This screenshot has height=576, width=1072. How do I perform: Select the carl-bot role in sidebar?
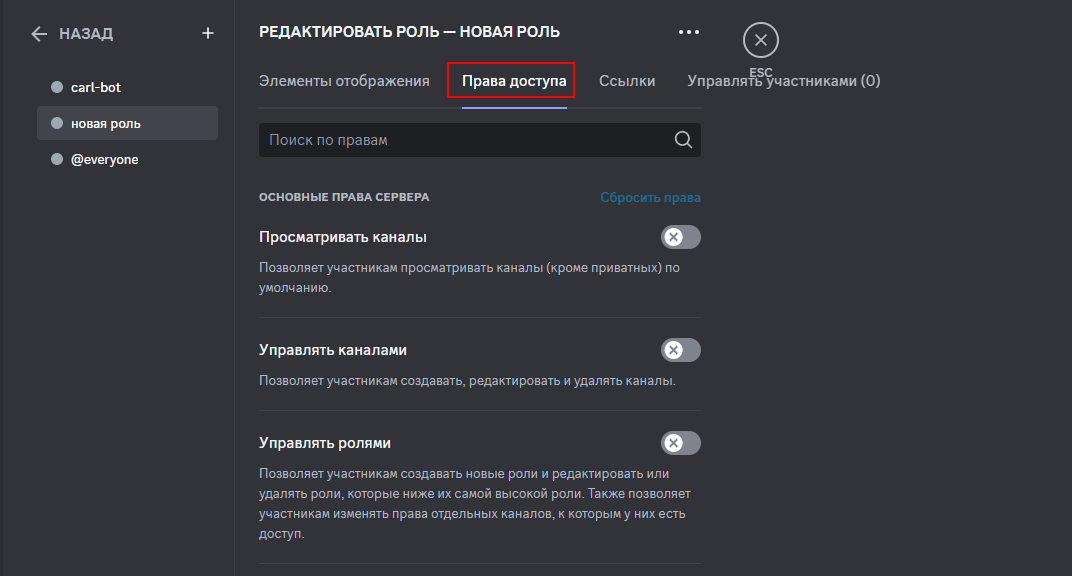pos(96,87)
